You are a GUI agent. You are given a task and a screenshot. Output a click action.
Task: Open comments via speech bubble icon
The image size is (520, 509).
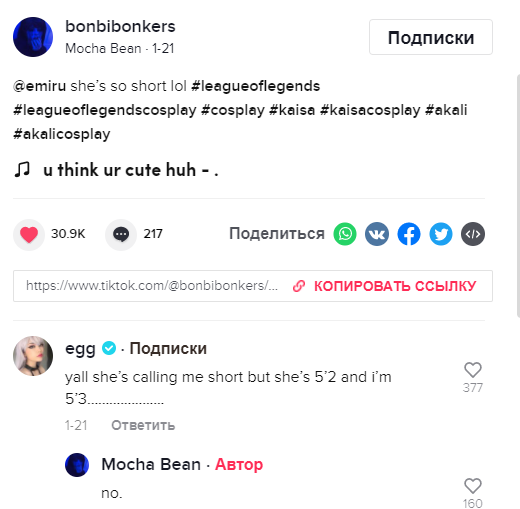click(x=121, y=234)
